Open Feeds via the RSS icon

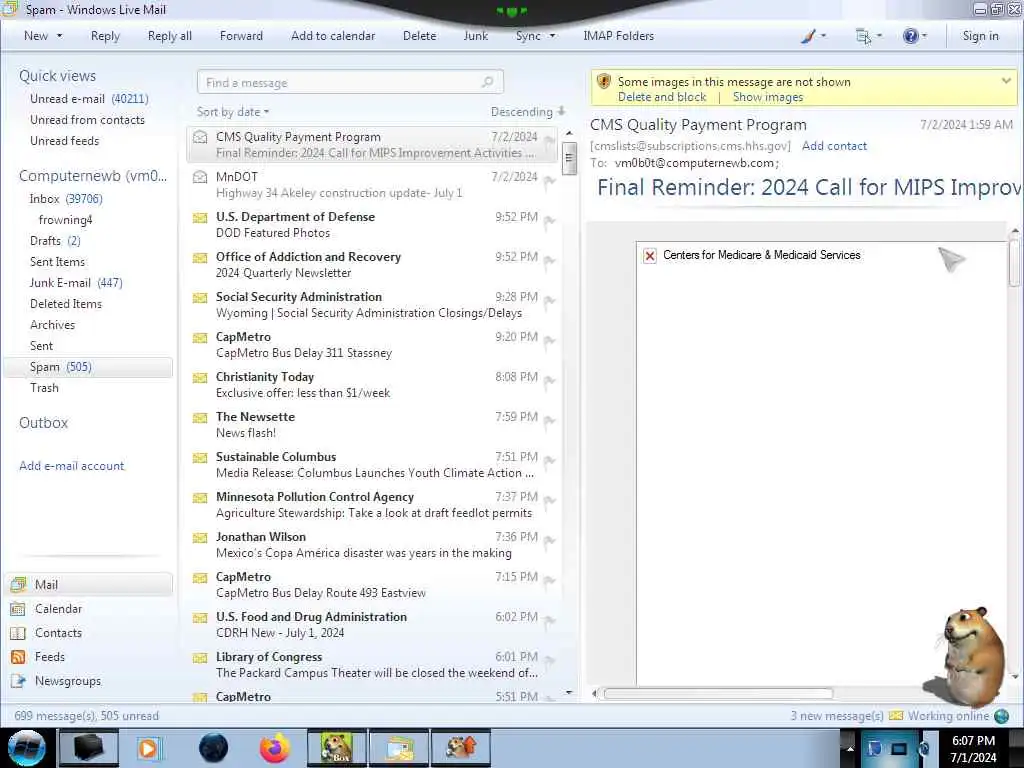[x=18, y=657]
